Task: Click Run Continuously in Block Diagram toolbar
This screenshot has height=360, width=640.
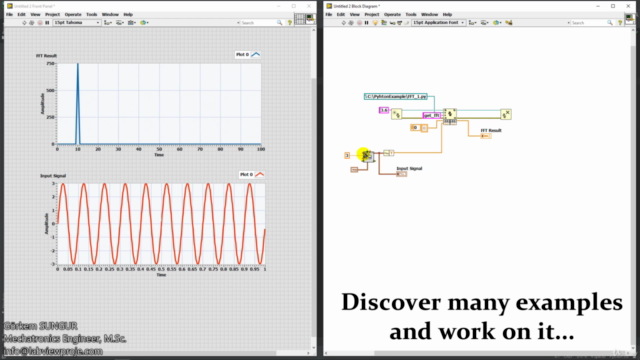Action: 351,23
